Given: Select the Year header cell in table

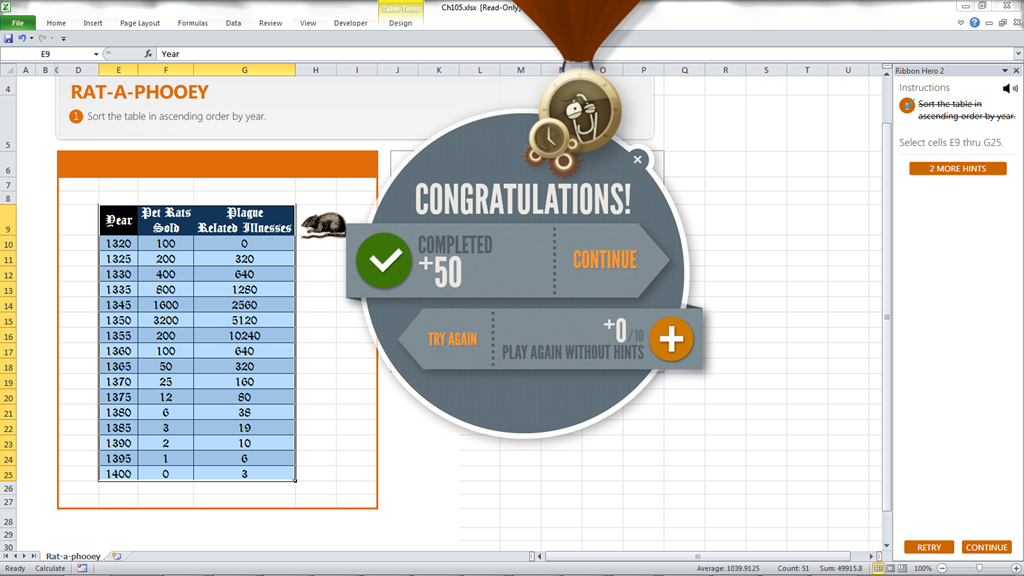Looking at the screenshot, I should tap(118, 221).
